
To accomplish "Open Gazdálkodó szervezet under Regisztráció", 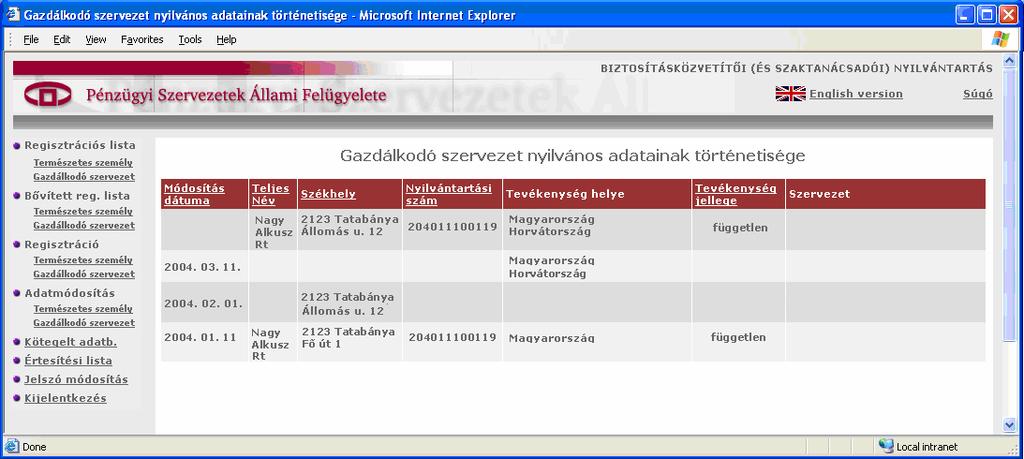I will click(x=84, y=274).
